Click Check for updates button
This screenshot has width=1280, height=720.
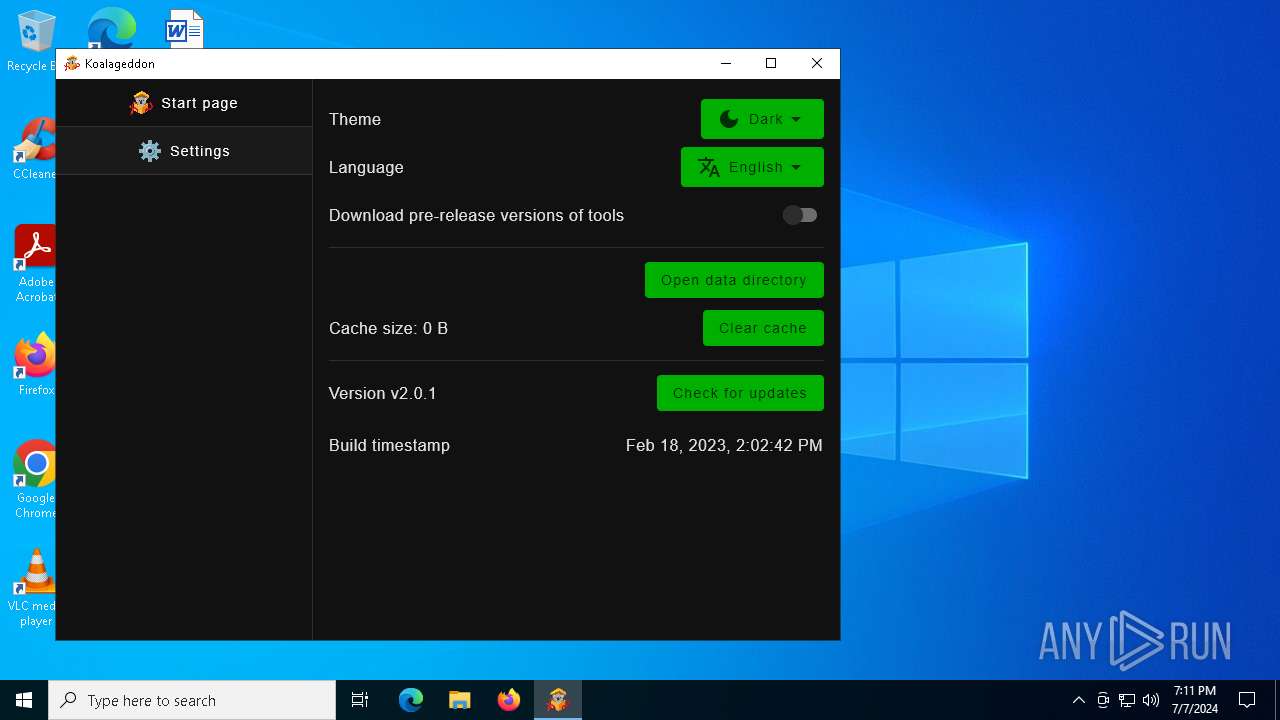tap(740, 393)
